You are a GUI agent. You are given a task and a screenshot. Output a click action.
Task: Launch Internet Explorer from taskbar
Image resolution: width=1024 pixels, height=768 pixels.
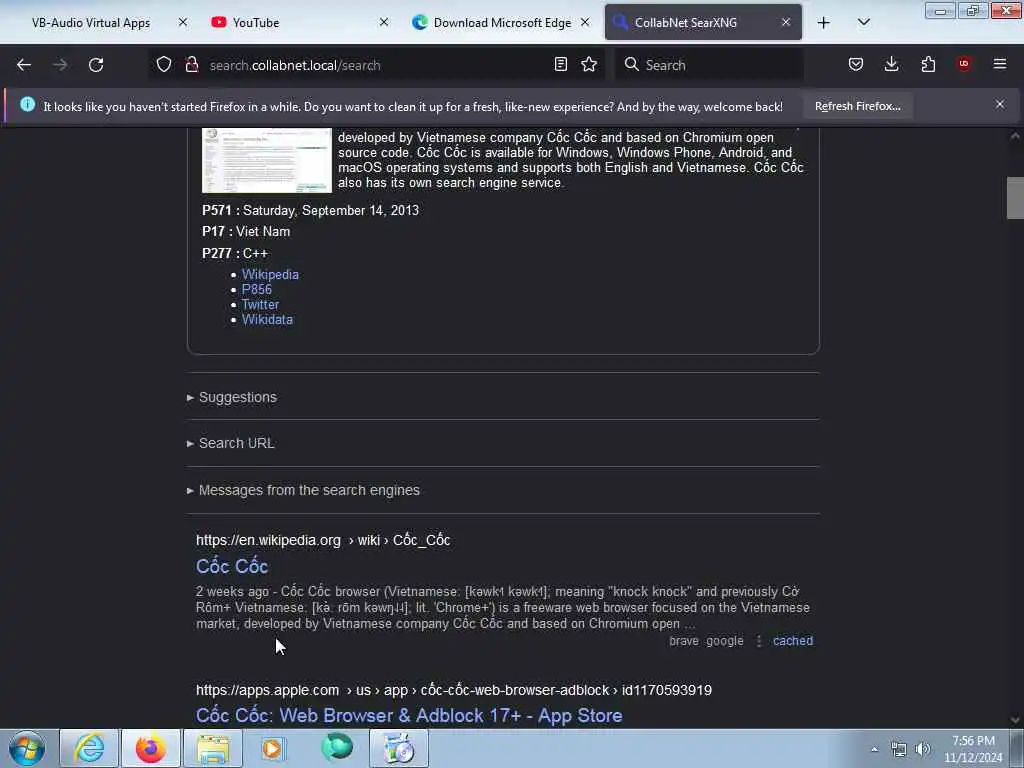[89, 748]
